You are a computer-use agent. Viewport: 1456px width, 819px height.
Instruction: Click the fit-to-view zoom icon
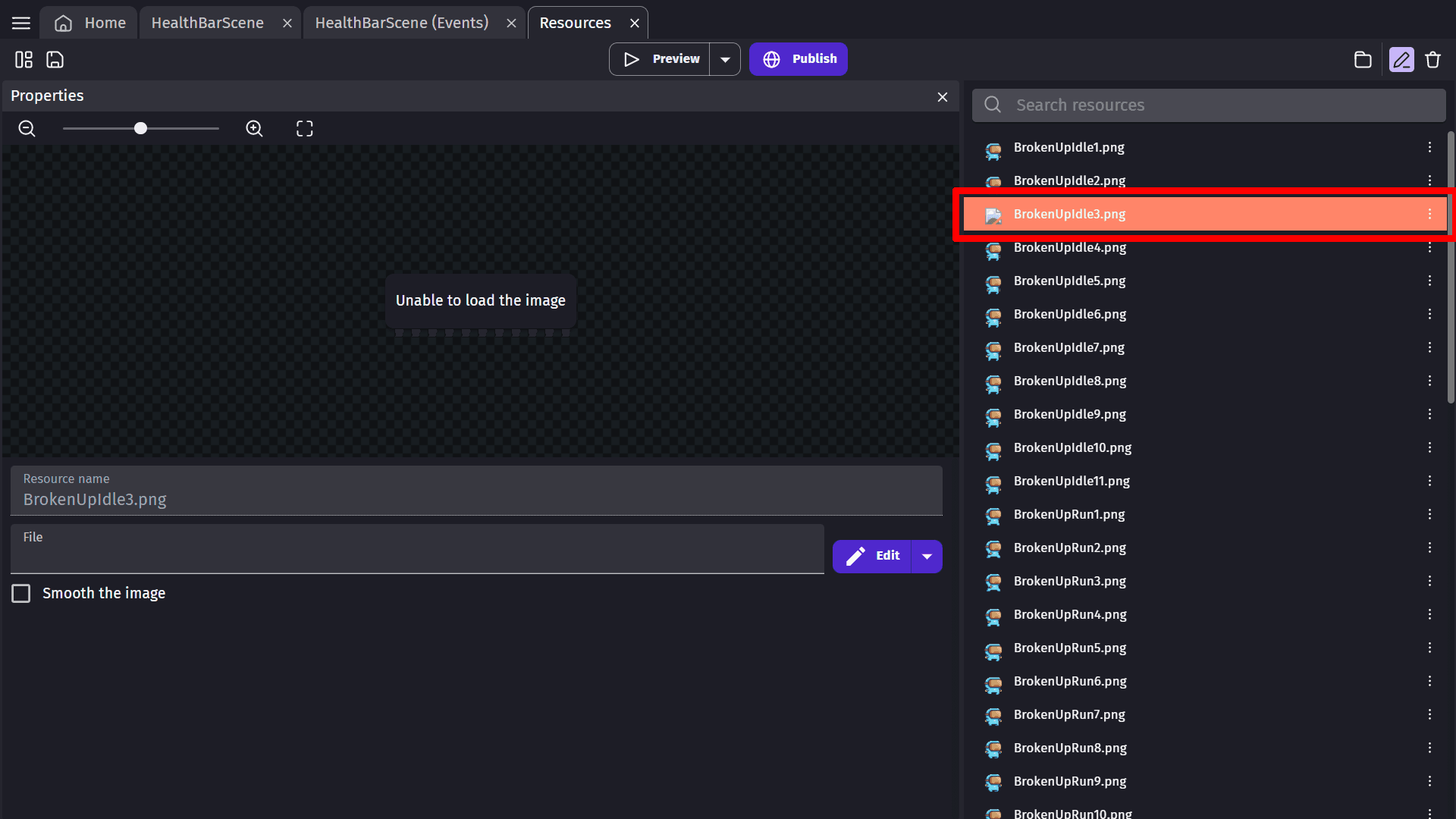click(304, 129)
